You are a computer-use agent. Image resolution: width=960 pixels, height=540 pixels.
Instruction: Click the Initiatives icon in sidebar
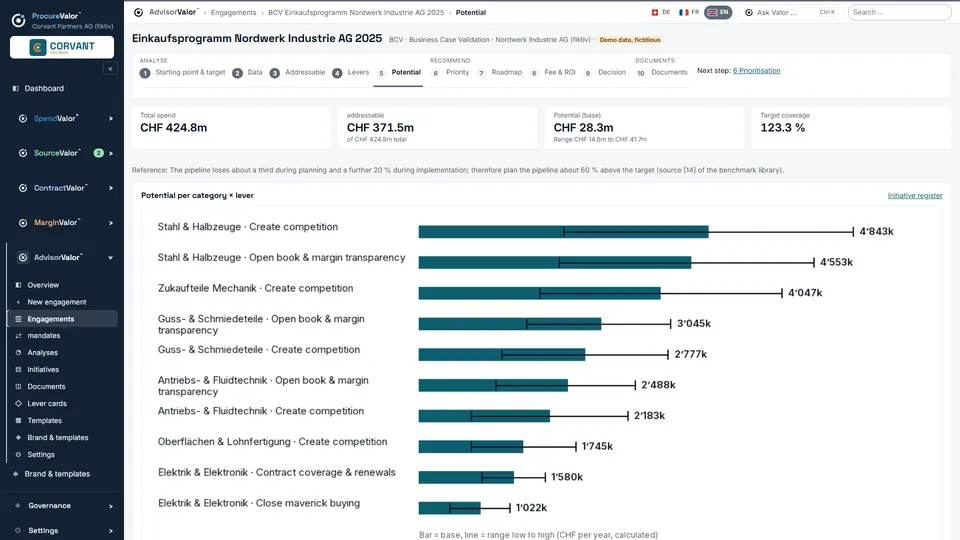click(18, 370)
